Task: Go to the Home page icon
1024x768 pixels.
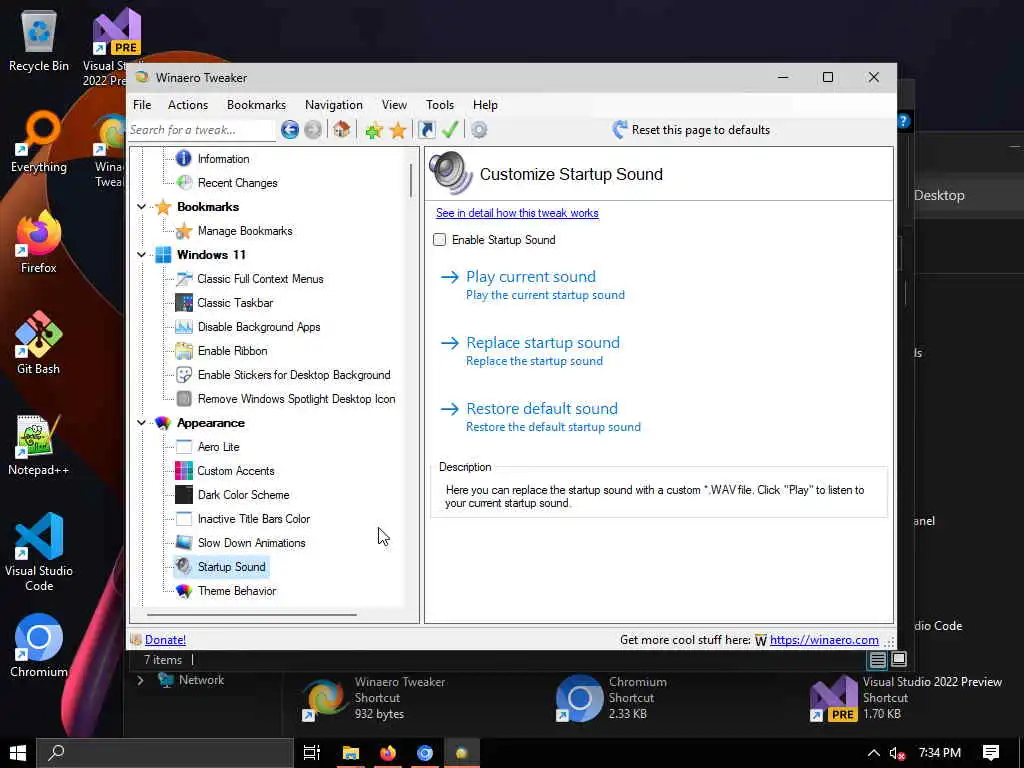Action: (x=342, y=129)
